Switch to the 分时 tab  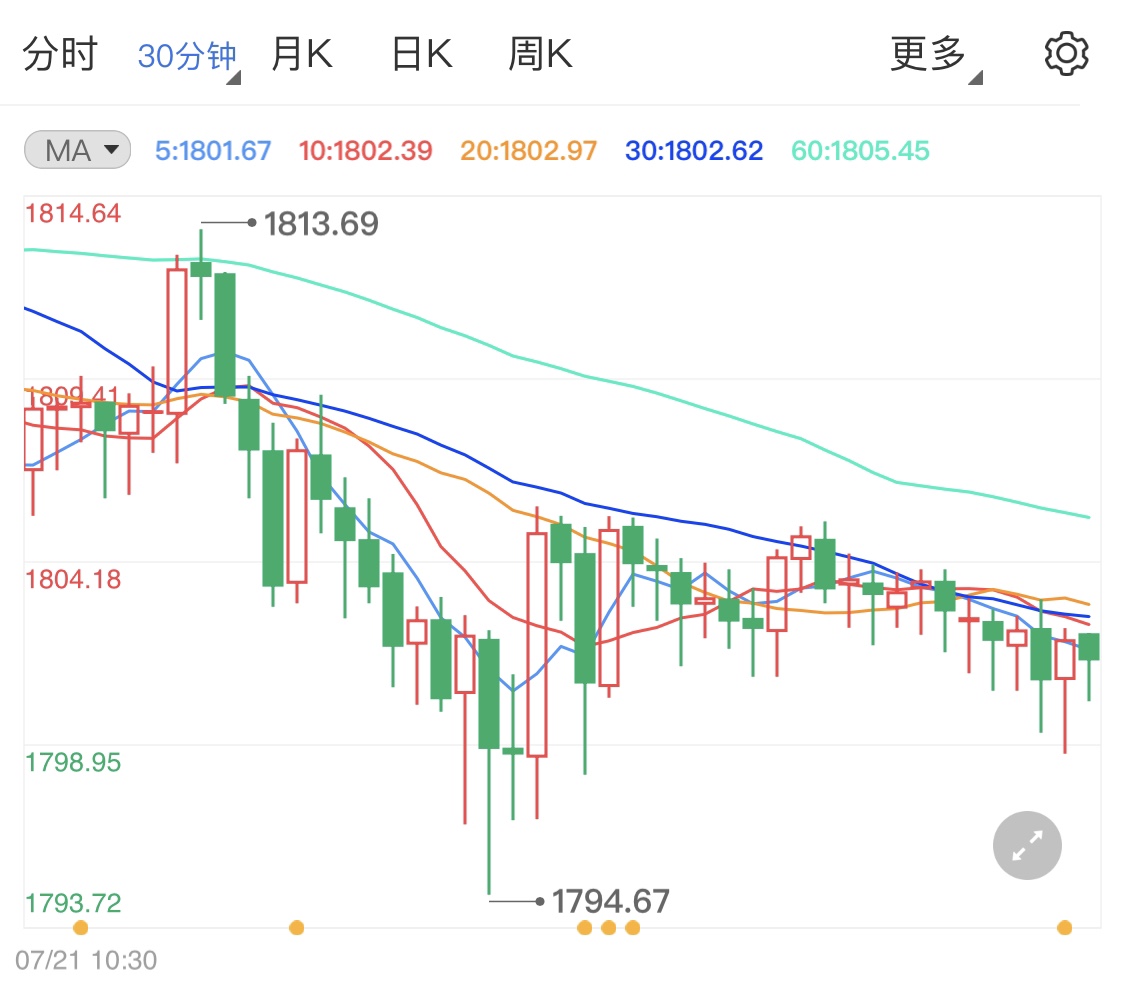coord(57,53)
